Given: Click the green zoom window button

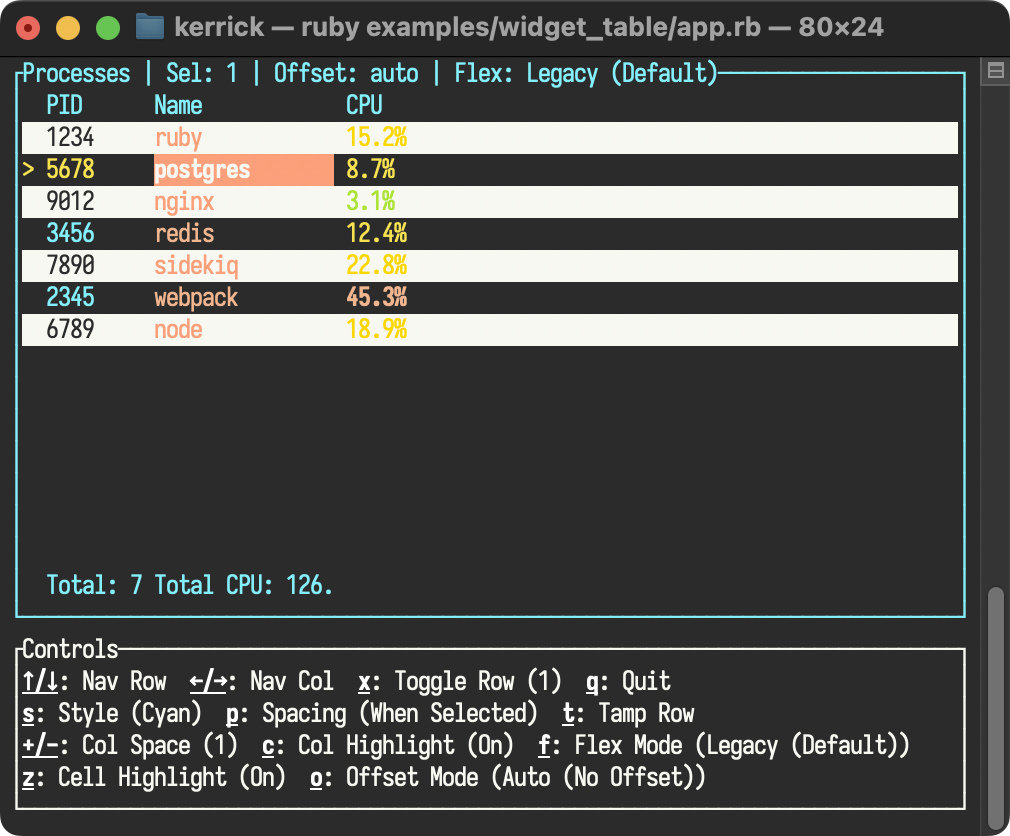Looking at the screenshot, I should 108,28.
